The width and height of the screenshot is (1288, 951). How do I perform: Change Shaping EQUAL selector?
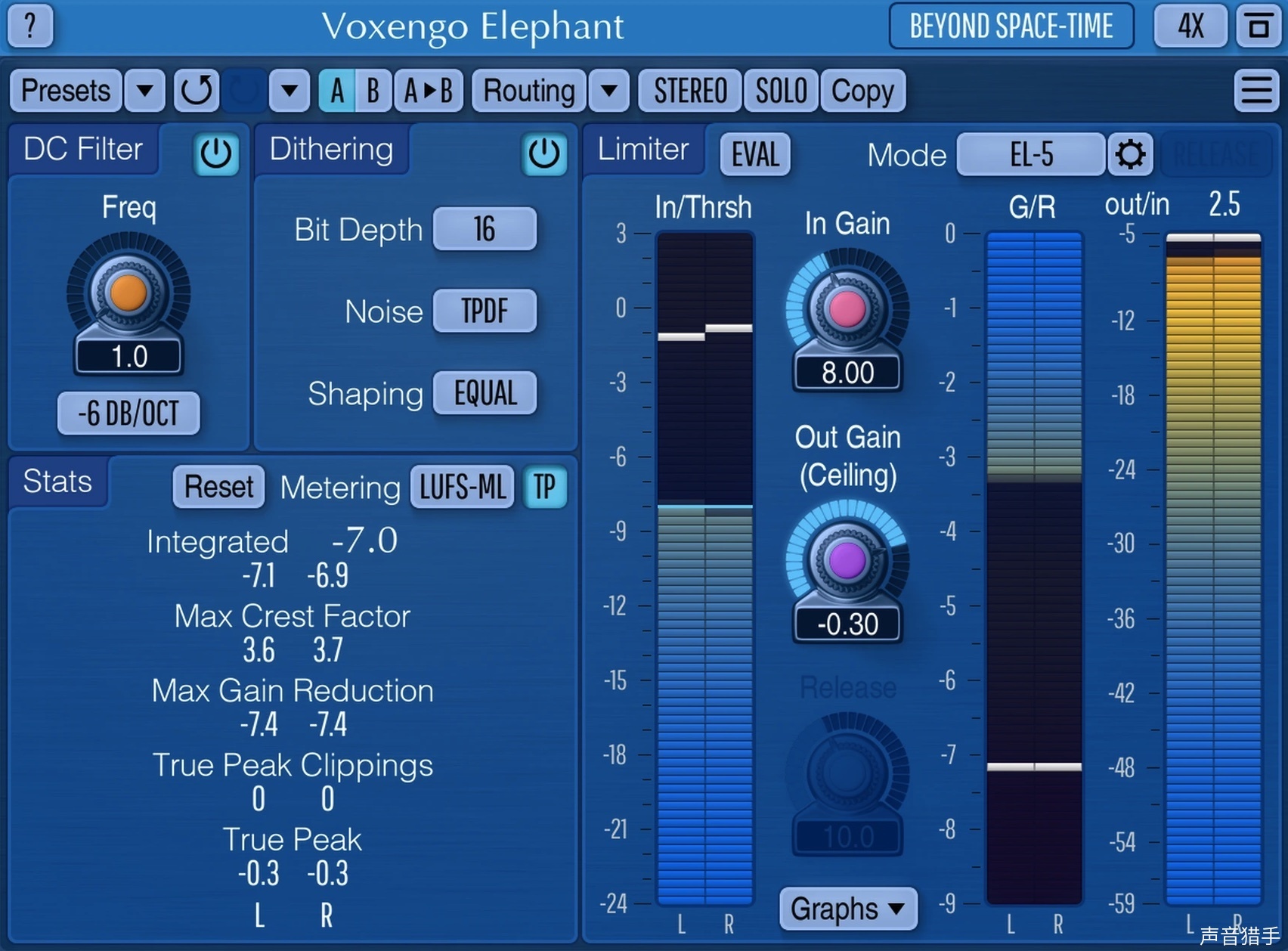(x=485, y=393)
